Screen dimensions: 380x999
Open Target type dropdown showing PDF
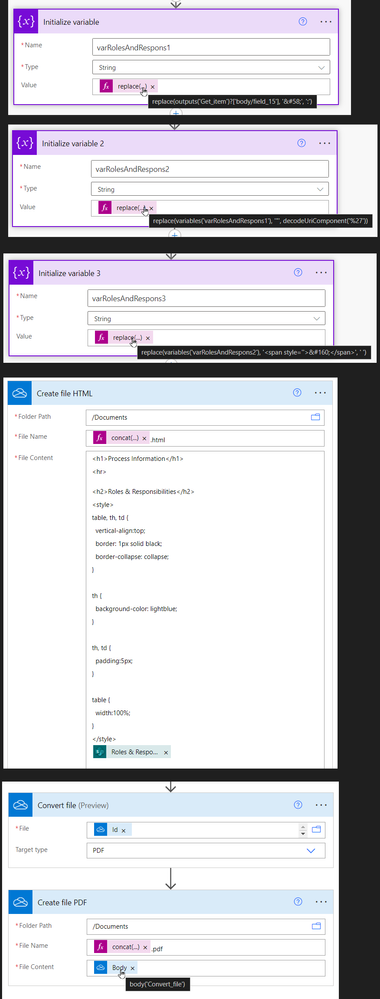pos(205,850)
